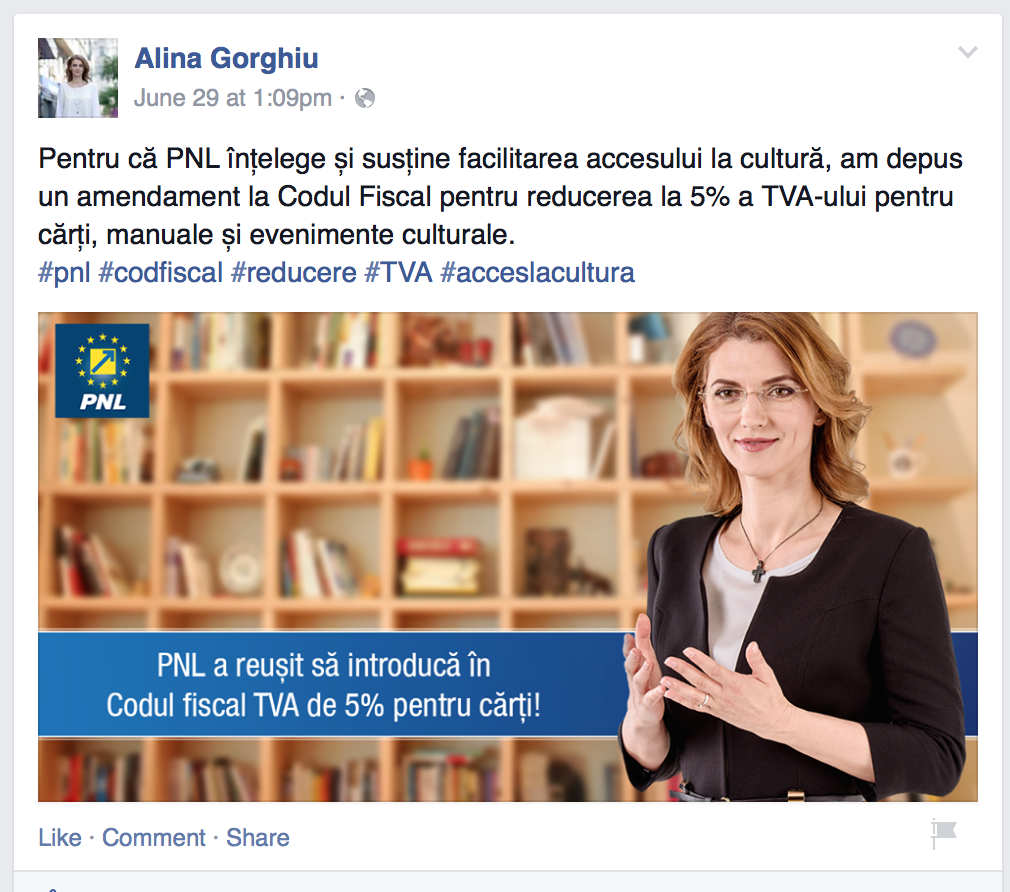1010x892 pixels.
Task: Expand the post options chevron
Action: (967, 52)
